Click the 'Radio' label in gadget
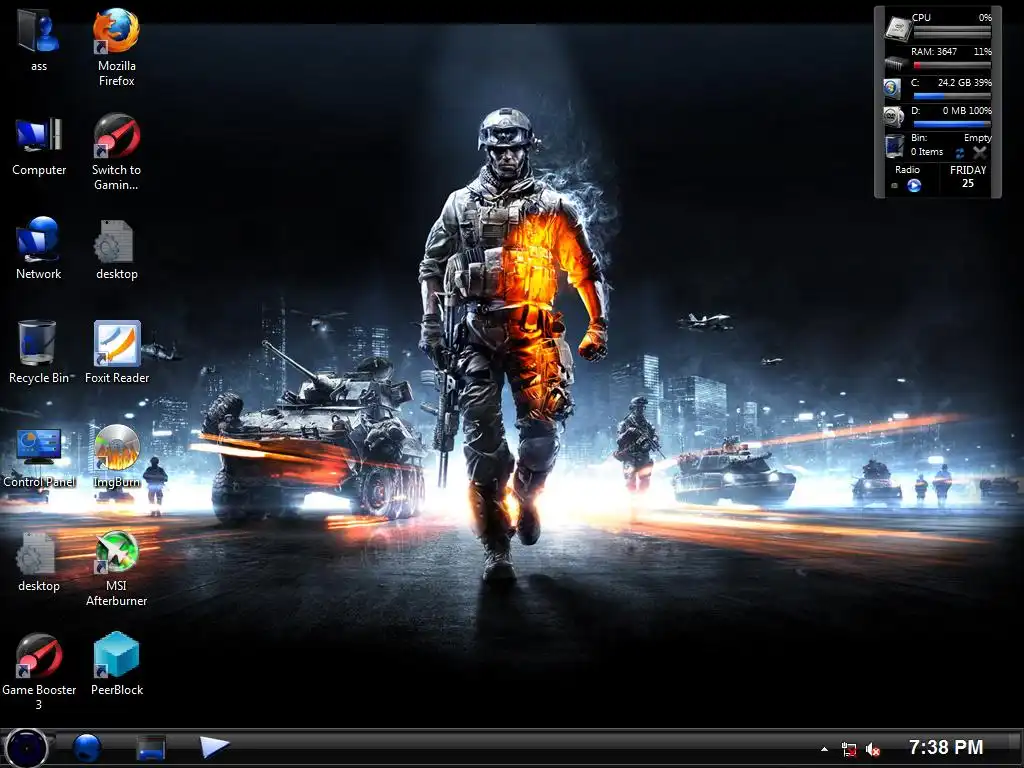This screenshot has width=1024, height=768. tap(907, 170)
